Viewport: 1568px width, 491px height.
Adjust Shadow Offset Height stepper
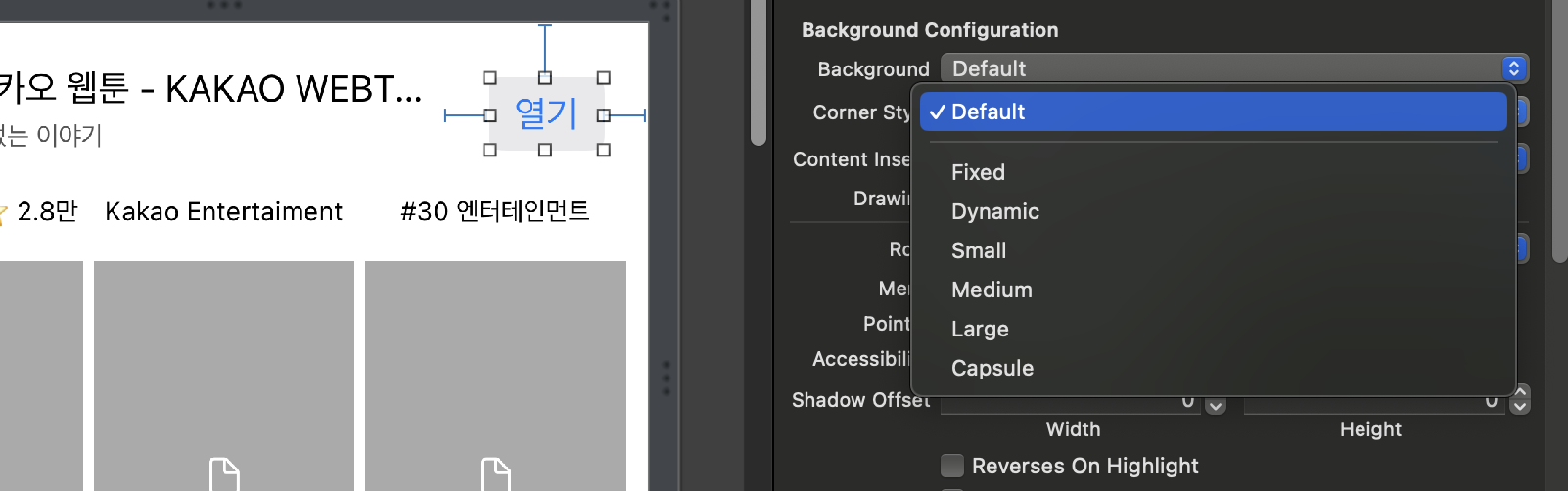pyautogui.click(x=1519, y=399)
